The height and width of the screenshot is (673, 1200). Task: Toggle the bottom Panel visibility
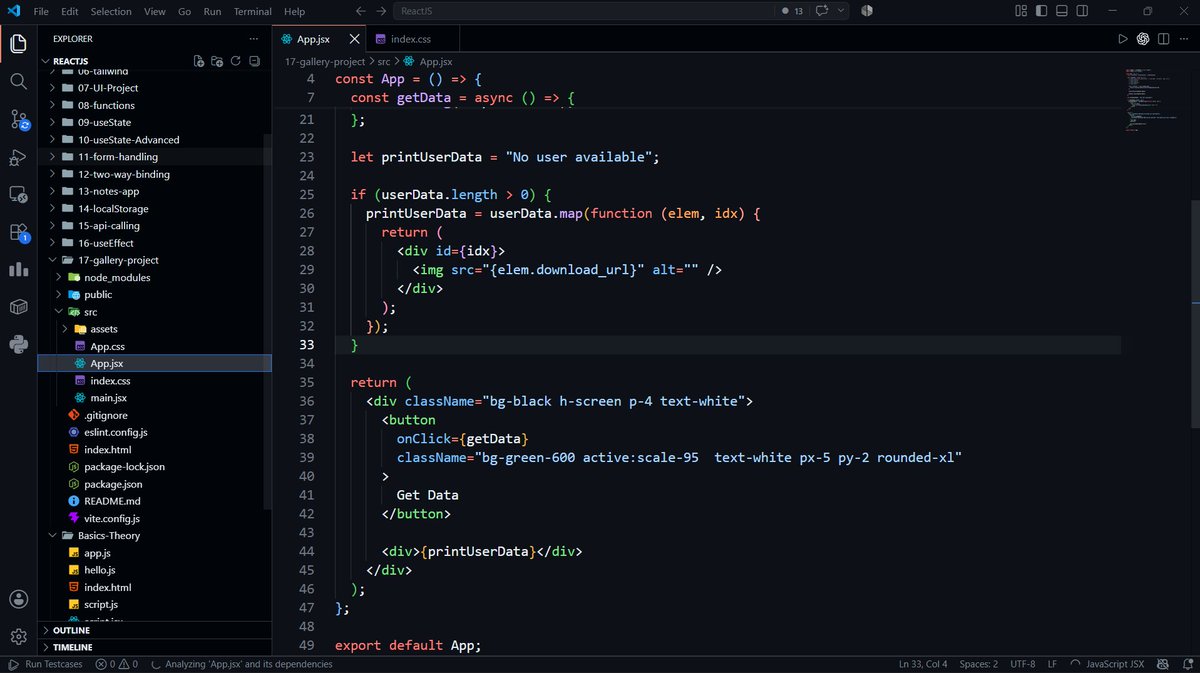click(x=1060, y=11)
